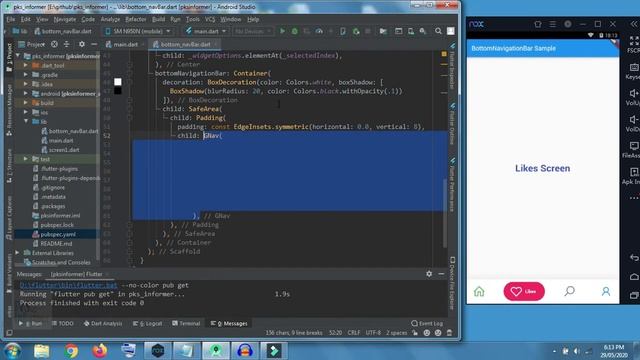Select pubspec.lock in project tree
Viewport: 640px width, 360px height.
point(53,225)
